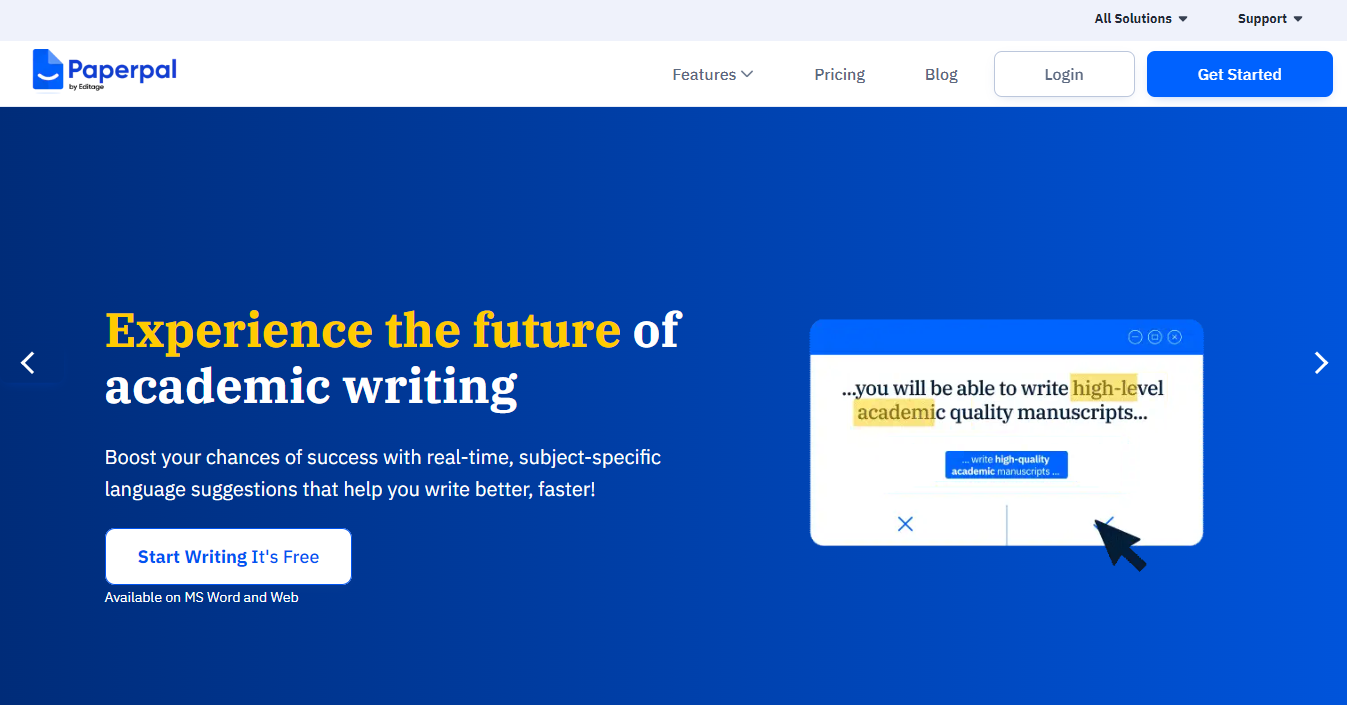The height and width of the screenshot is (705, 1347).
Task: Click the minimize icon in the illustration window
Action: pyautogui.click(x=1135, y=337)
